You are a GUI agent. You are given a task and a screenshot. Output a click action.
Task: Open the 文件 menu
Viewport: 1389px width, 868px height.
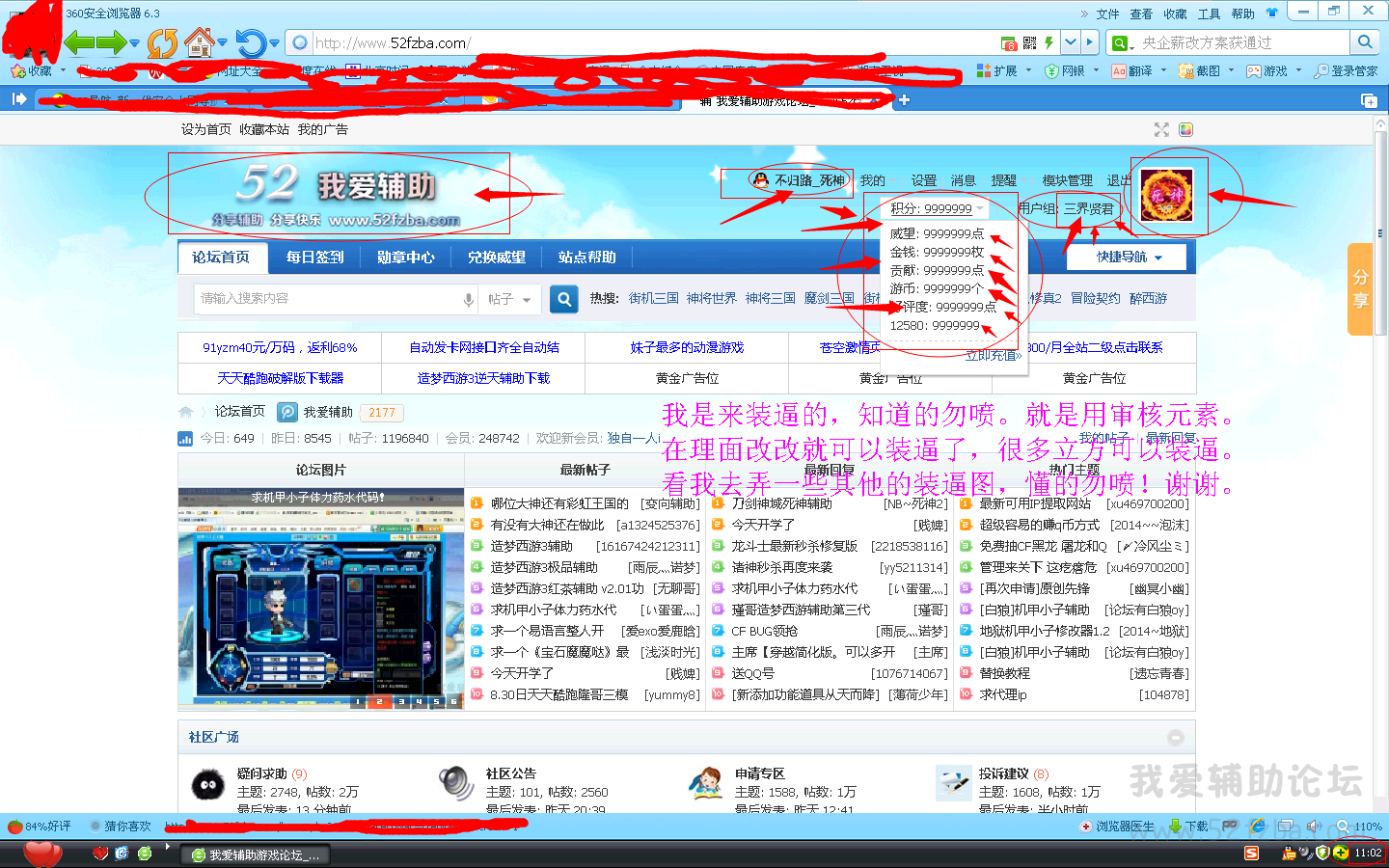[1108, 14]
